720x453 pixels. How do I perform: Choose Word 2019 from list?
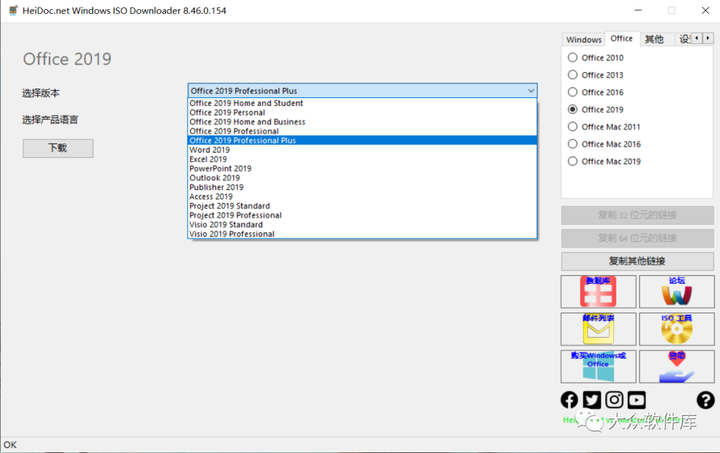point(362,150)
